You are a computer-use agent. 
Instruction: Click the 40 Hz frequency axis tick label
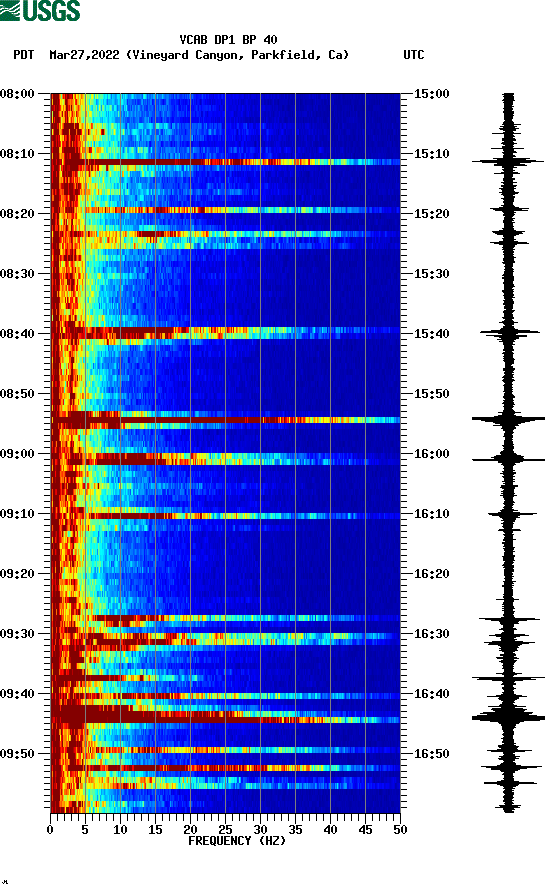(x=330, y=830)
